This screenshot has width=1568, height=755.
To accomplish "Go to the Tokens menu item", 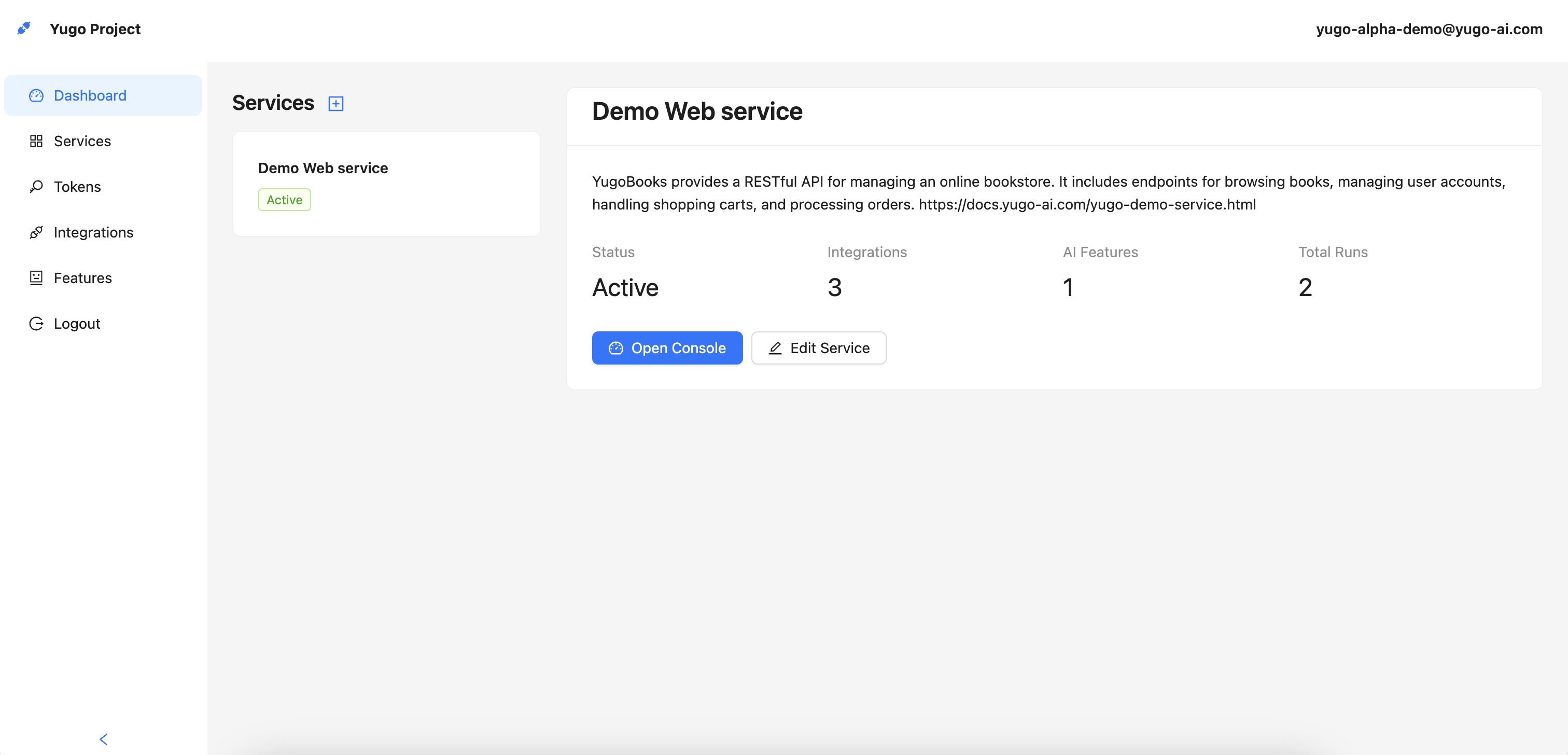I will pos(77,186).
